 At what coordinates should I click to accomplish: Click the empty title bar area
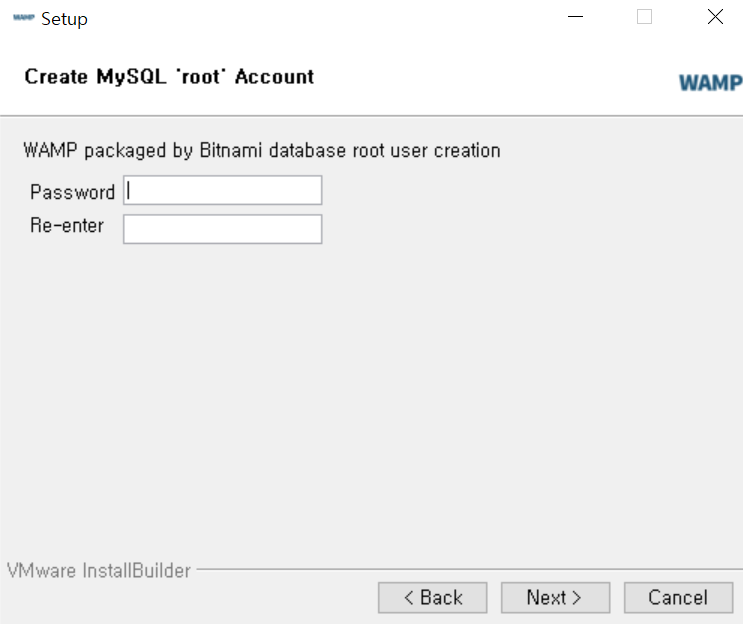click(x=327, y=18)
